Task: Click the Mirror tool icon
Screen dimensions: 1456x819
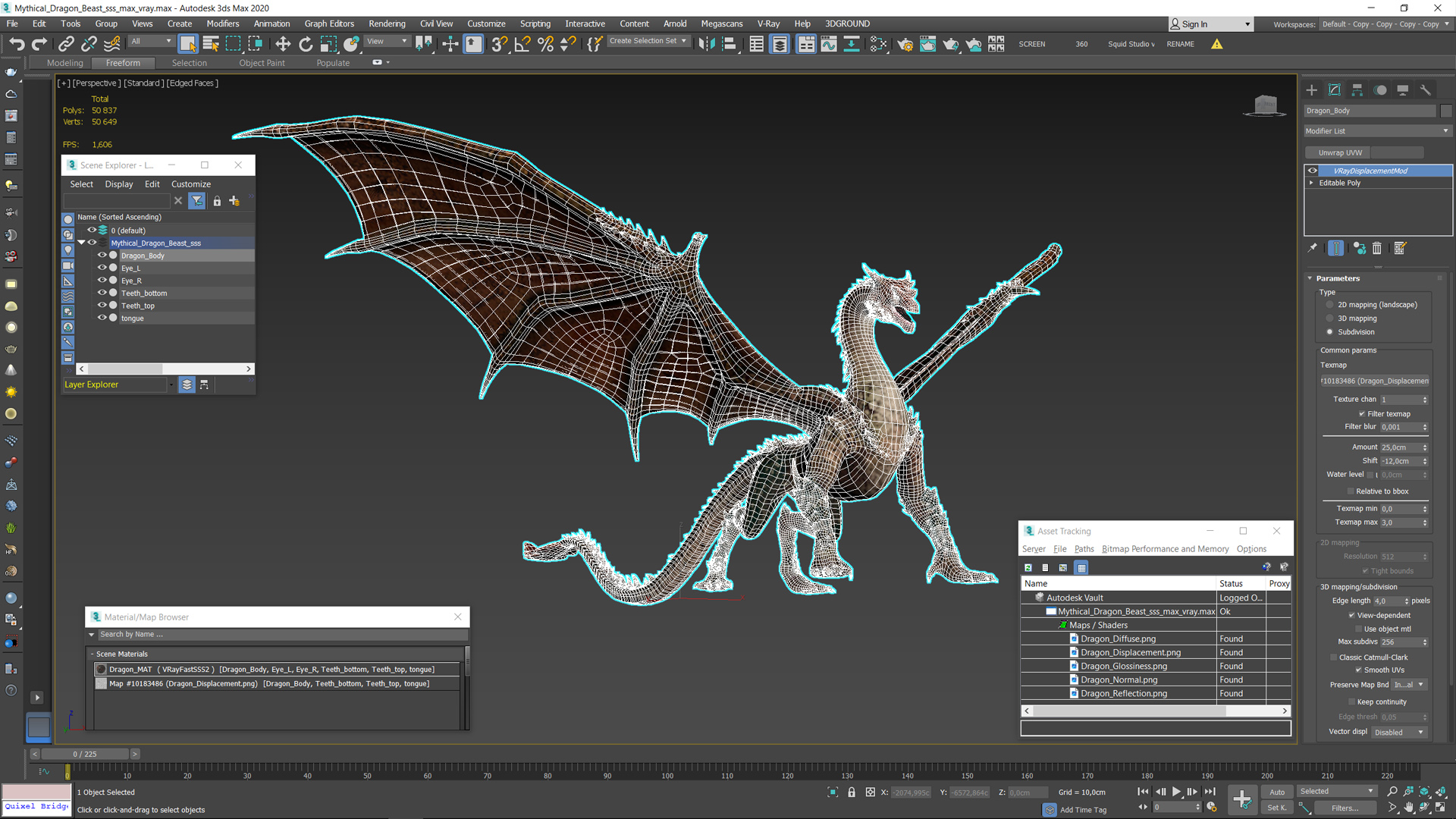Action: (706, 44)
